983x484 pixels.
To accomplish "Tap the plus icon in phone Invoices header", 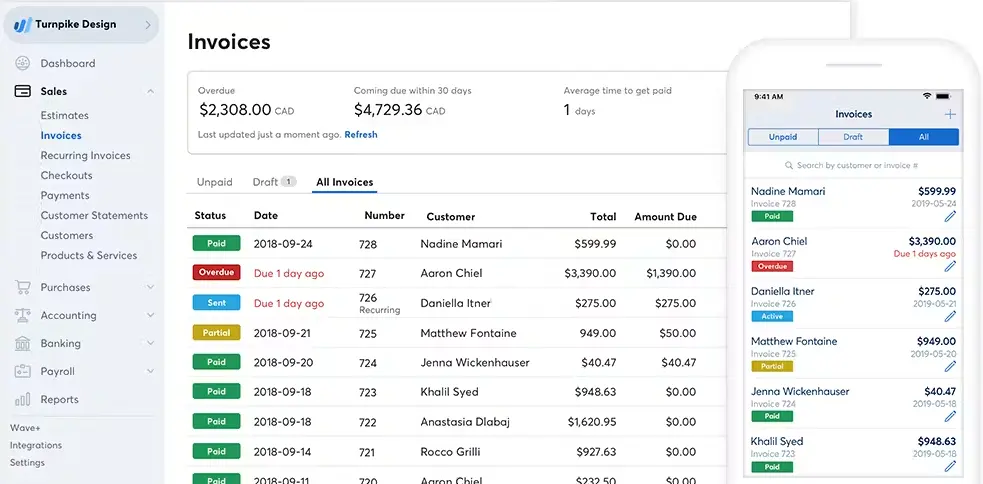I will [950, 114].
